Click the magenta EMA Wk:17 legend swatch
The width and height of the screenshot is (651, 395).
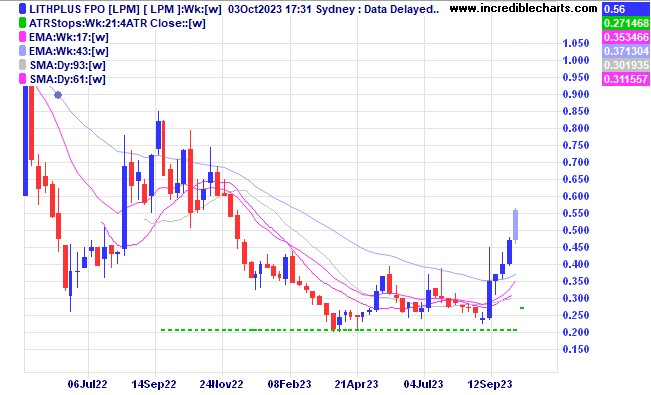tap(22, 37)
